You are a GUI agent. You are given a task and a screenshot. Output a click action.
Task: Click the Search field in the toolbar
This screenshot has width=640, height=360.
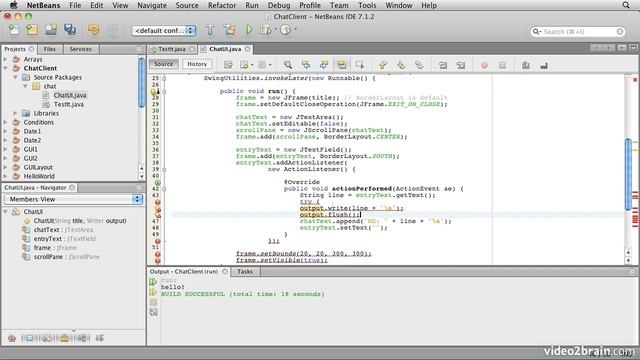[x=578, y=31]
